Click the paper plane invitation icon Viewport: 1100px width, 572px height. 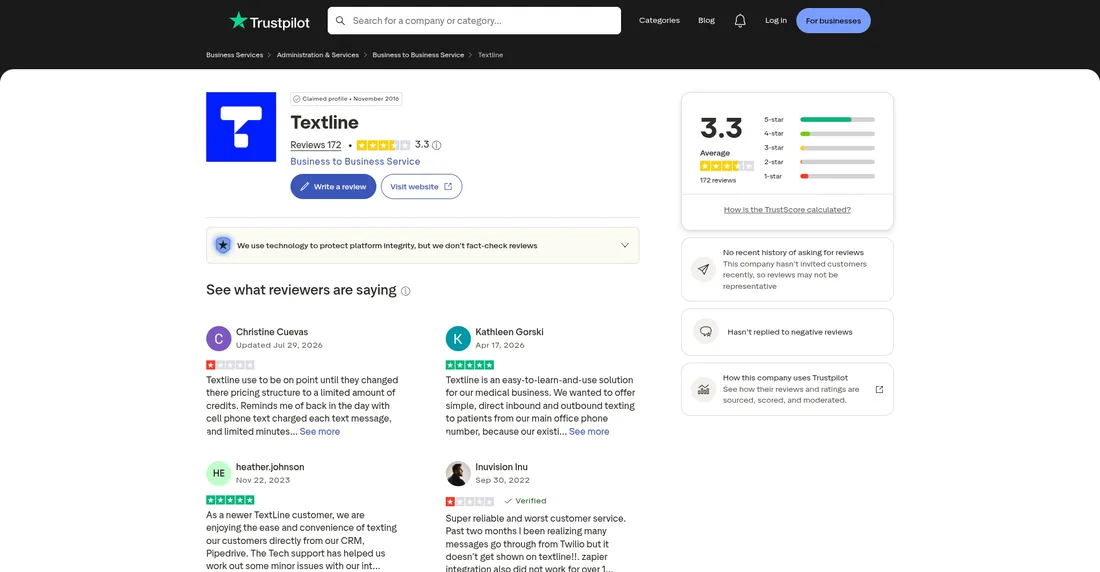pyautogui.click(x=704, y=269)
